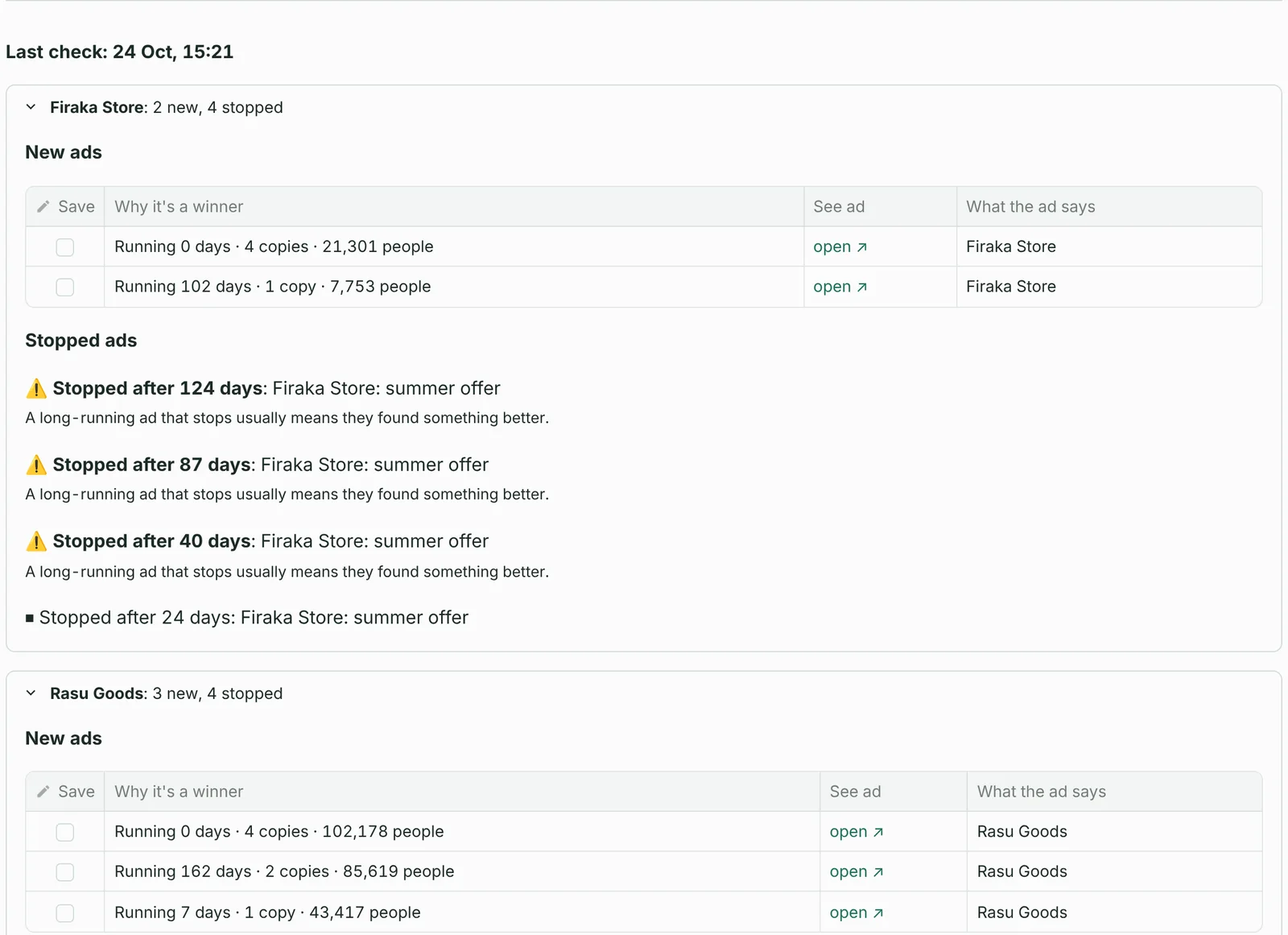Image resolution: width=1288 pixels, height=935 pixels.
Task: Collapse the Firaka Store section chevron
Action: [x=31, y=107]
